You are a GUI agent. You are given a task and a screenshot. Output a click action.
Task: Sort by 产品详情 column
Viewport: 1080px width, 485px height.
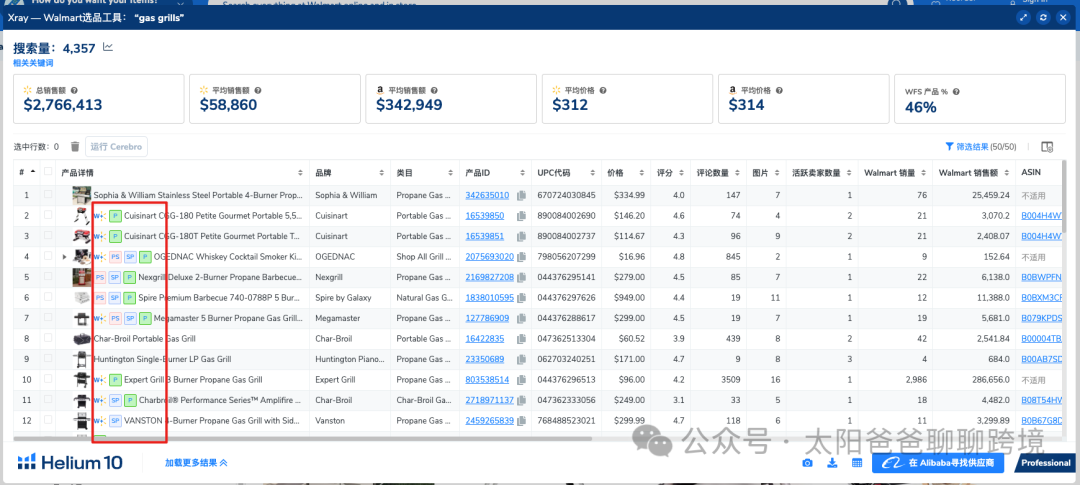tap(300, 172)
